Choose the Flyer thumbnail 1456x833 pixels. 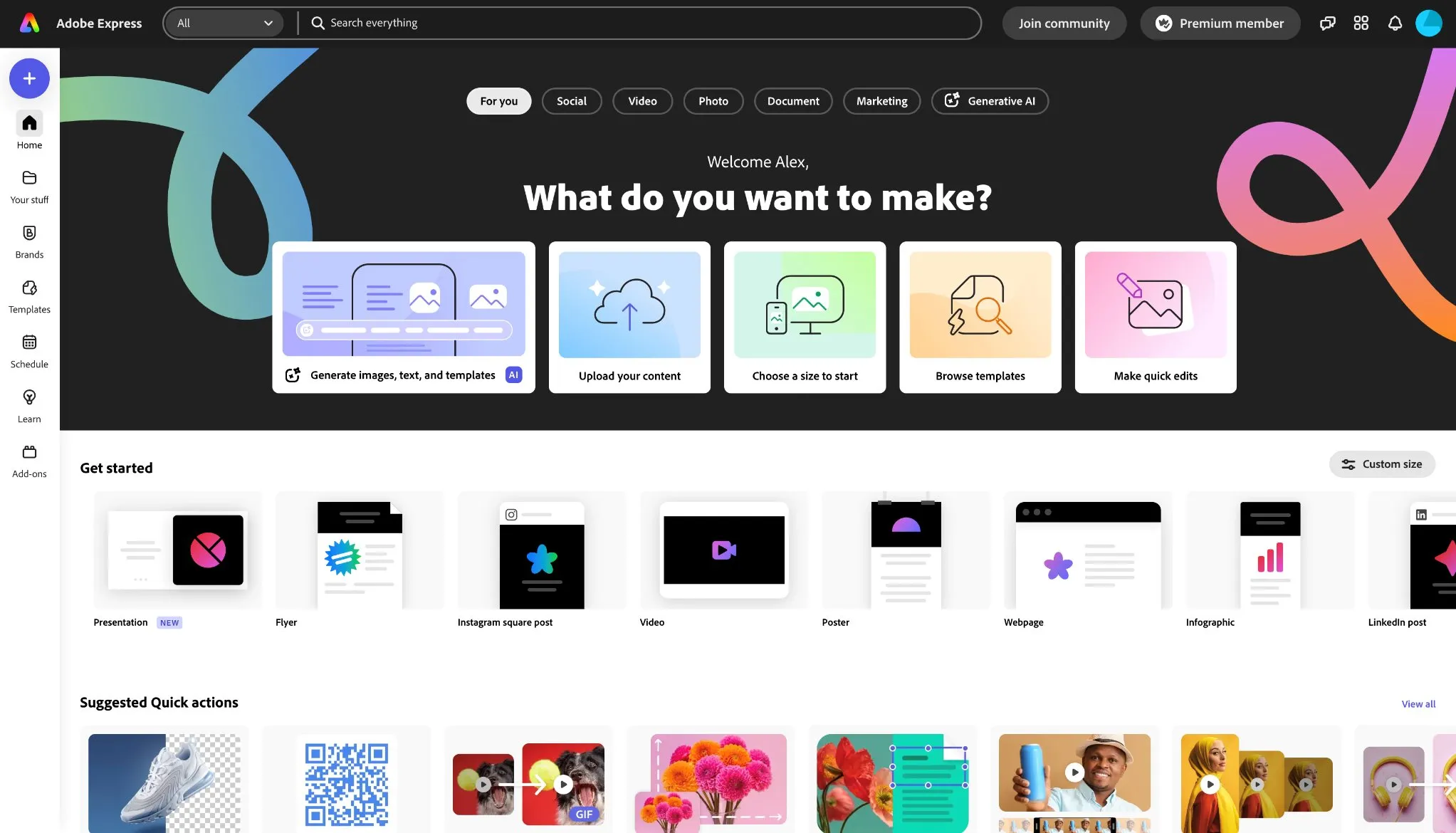tap(360, 550)
